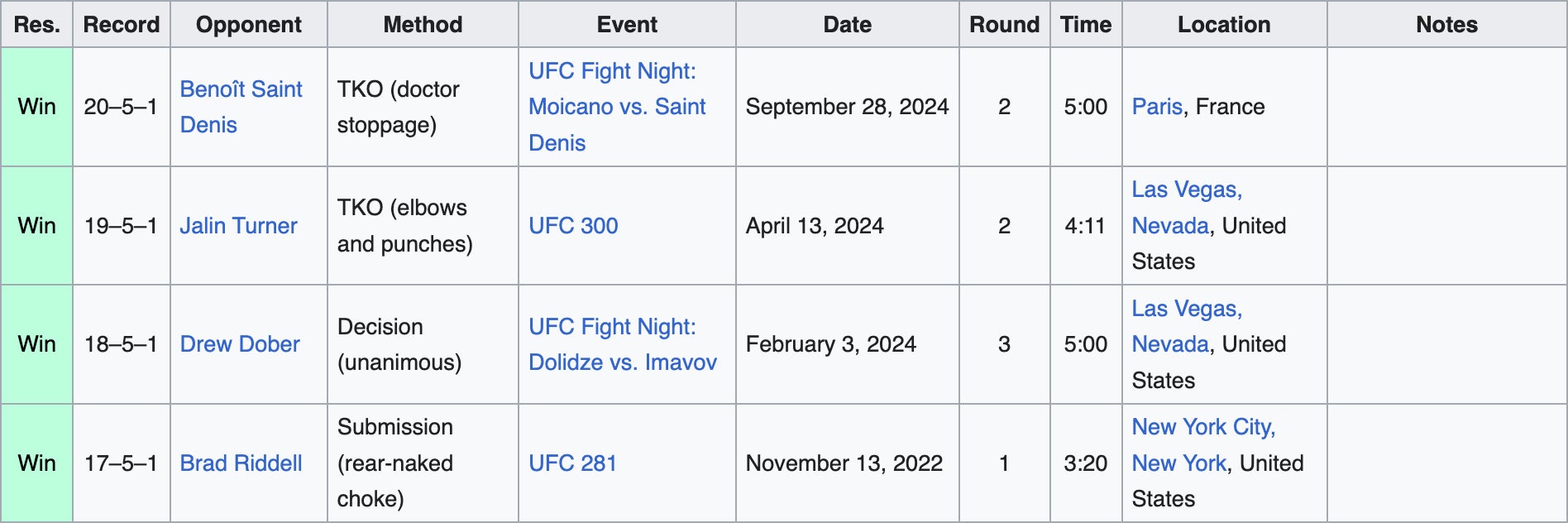Screen dimensions: 1568x523
Task: Open the New York City location link
Action: [1203, 427]
